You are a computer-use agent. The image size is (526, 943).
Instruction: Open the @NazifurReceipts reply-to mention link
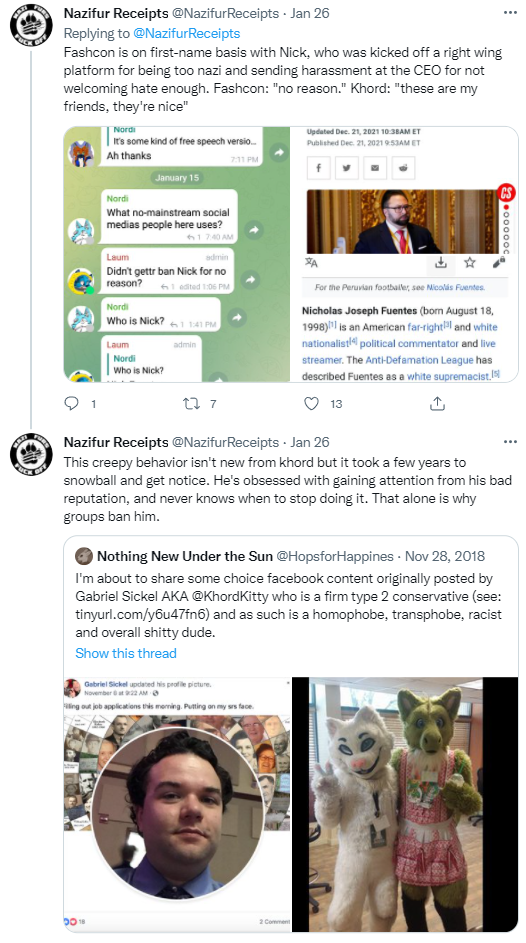(x=188, y=33)
